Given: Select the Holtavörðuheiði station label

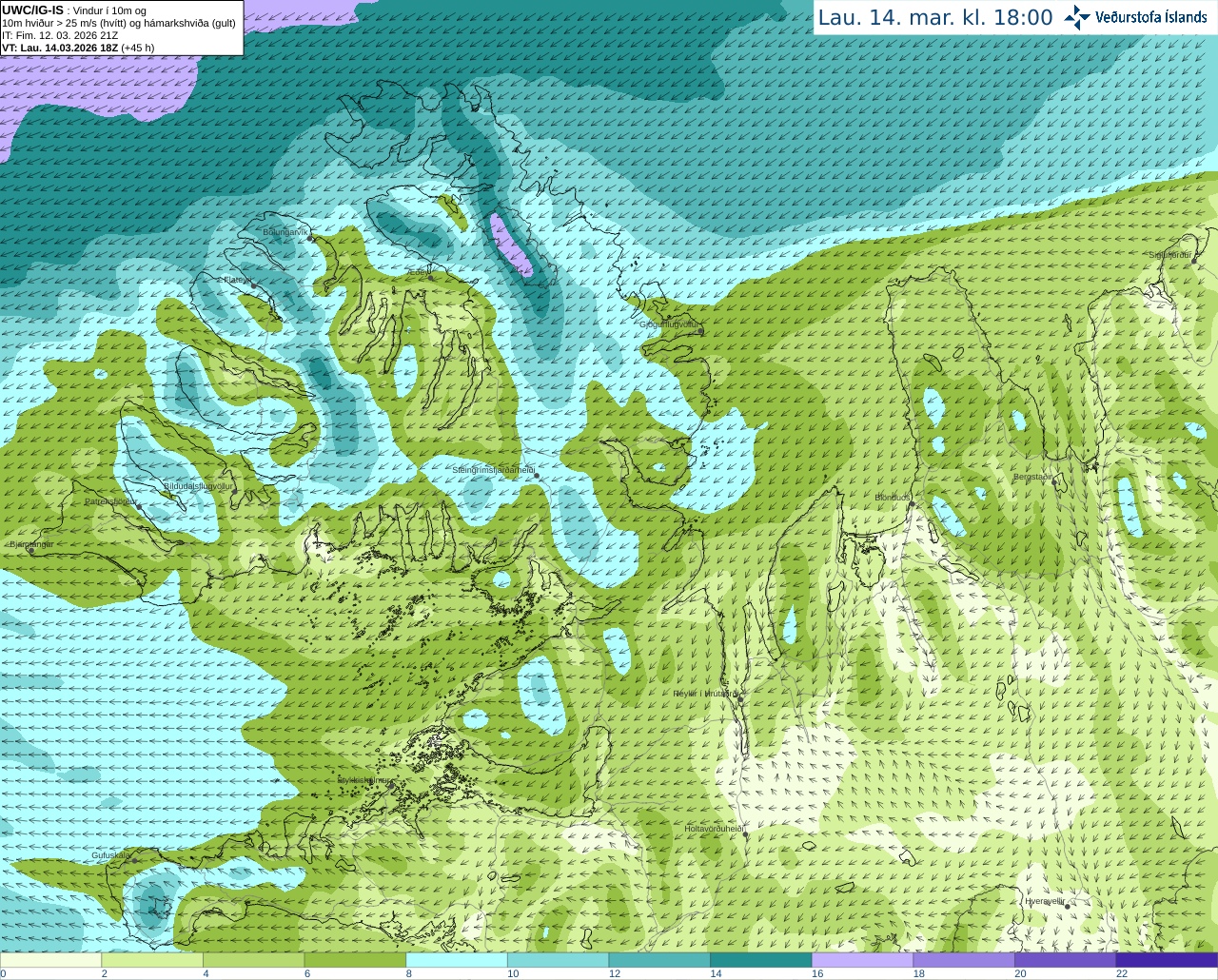Looking at the screenshot, I should (714, 829).
